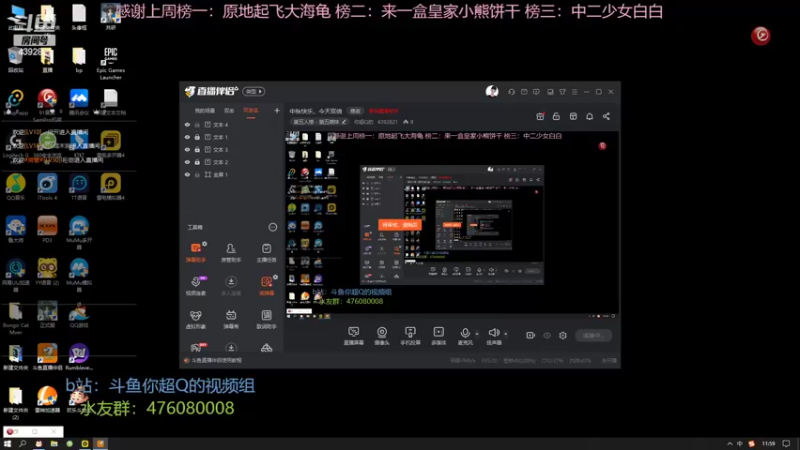
Task: Click the taskbar search icon
Action: (x=22, y=444)
